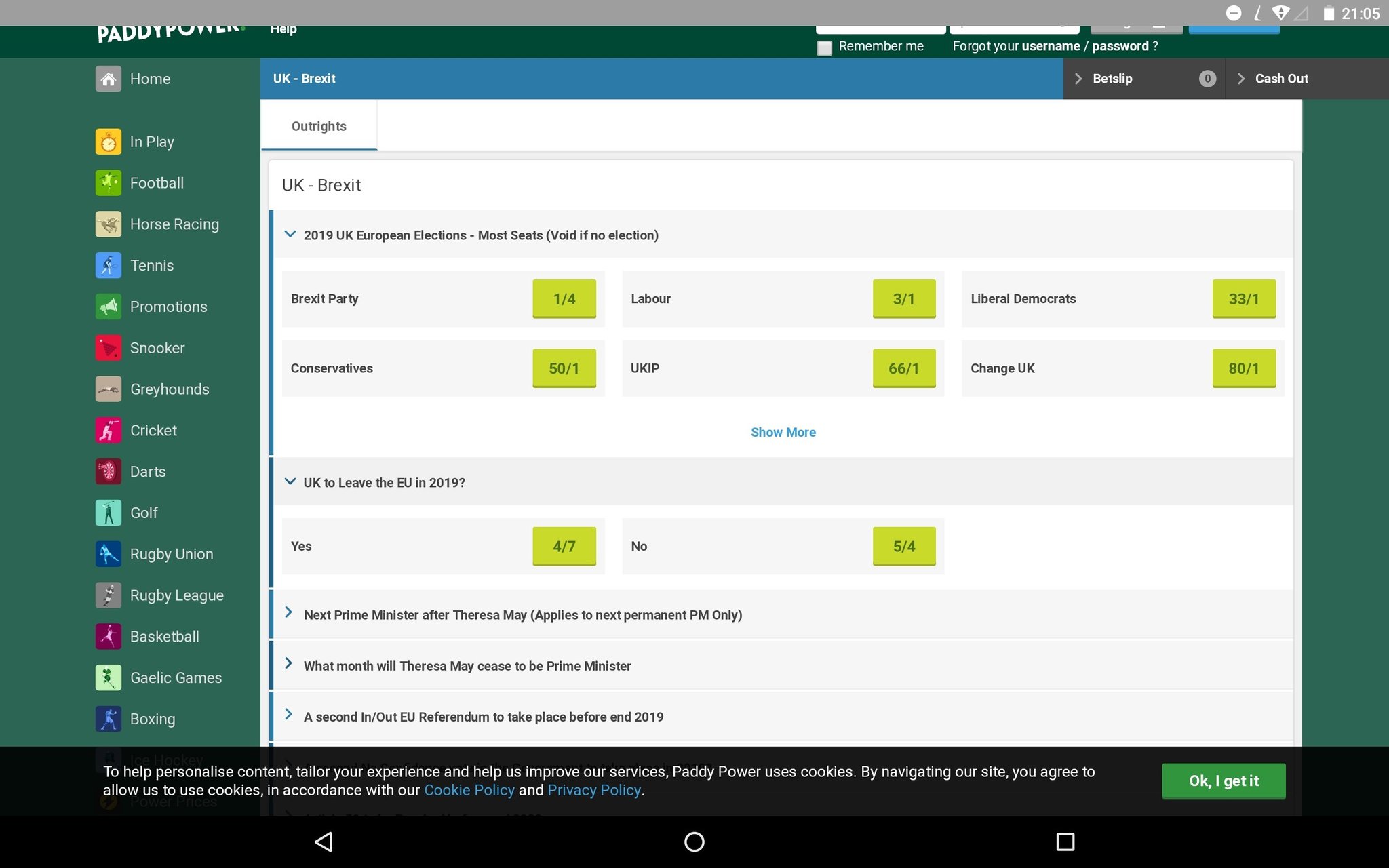Expand Next Prime Minister after Theresa May
The width and height of the screenshot is (1389, 868).
click(x=289, y=613)
